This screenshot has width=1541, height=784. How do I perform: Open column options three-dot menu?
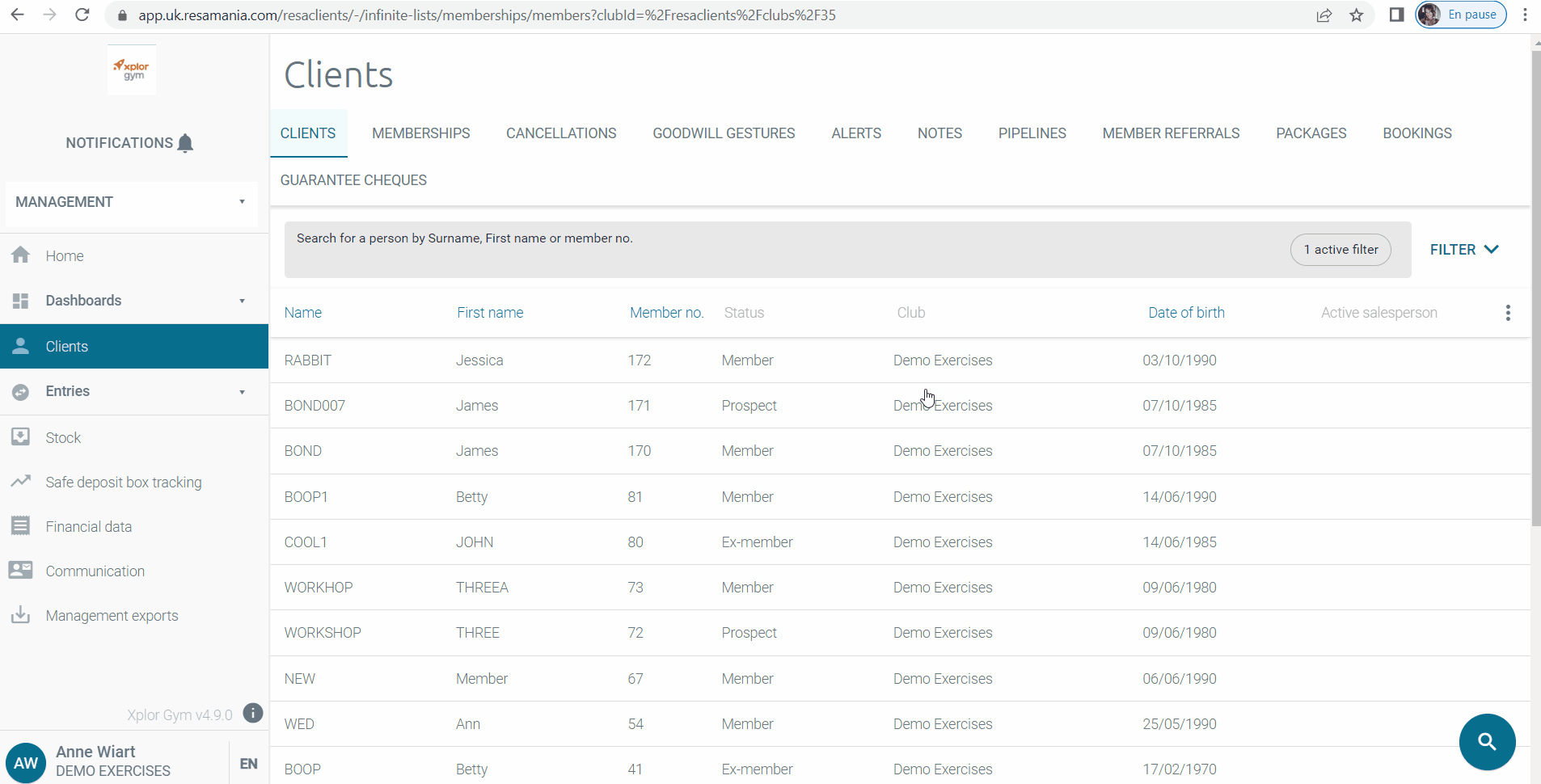click(1507, 313)
